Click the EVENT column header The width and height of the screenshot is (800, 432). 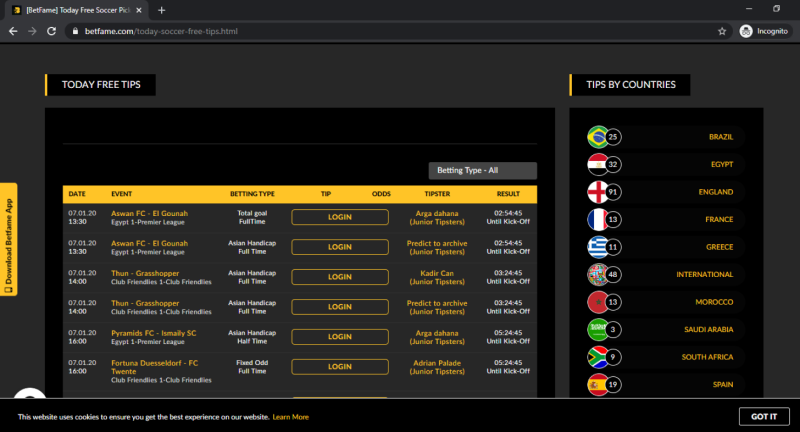(121, 194)
